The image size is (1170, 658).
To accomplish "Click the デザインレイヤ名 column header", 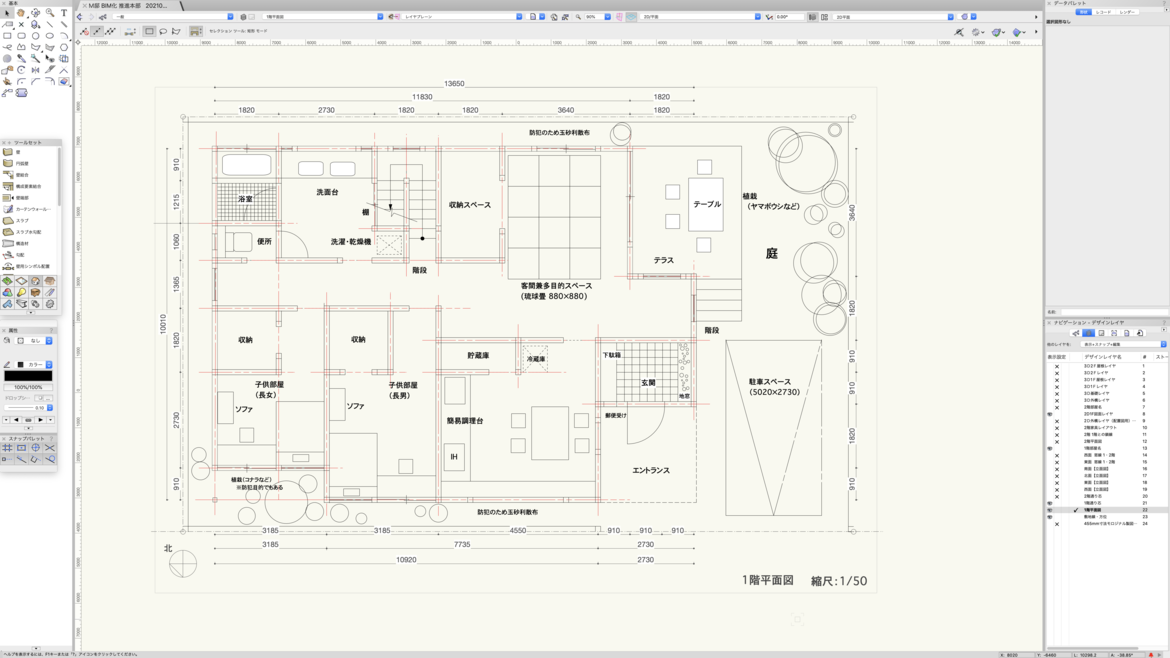I will [1103, 357].
